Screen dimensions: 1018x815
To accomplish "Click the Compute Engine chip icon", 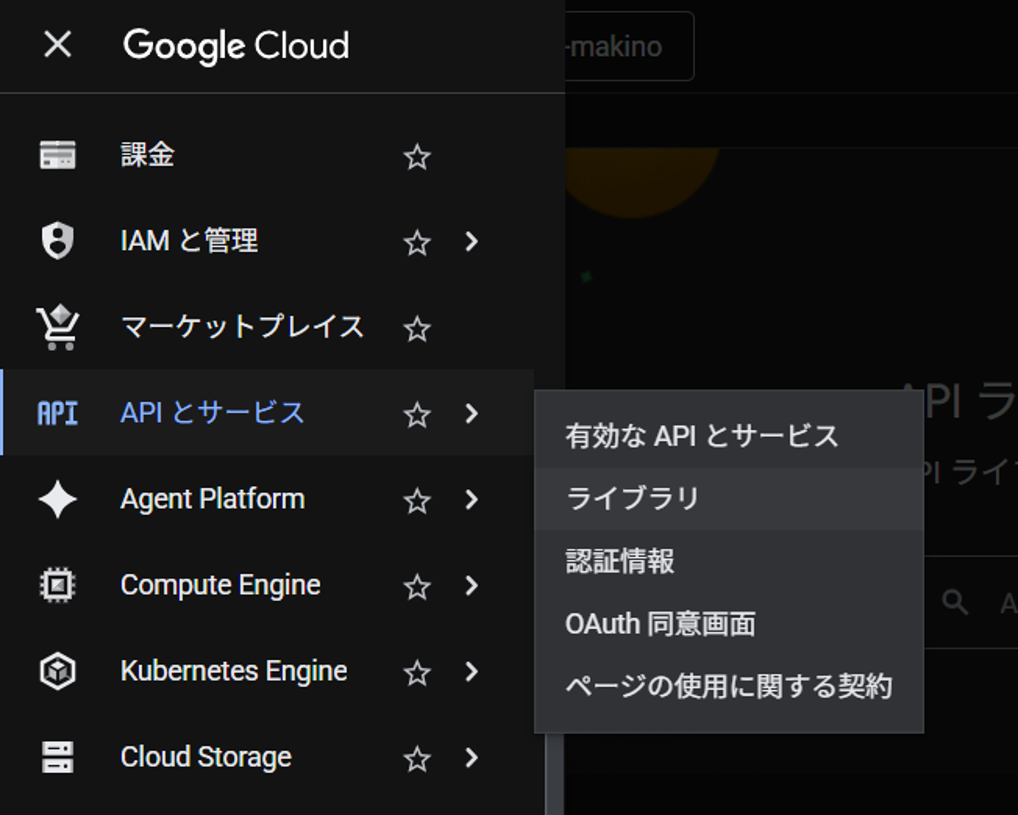I will click(x=58, y=586).
